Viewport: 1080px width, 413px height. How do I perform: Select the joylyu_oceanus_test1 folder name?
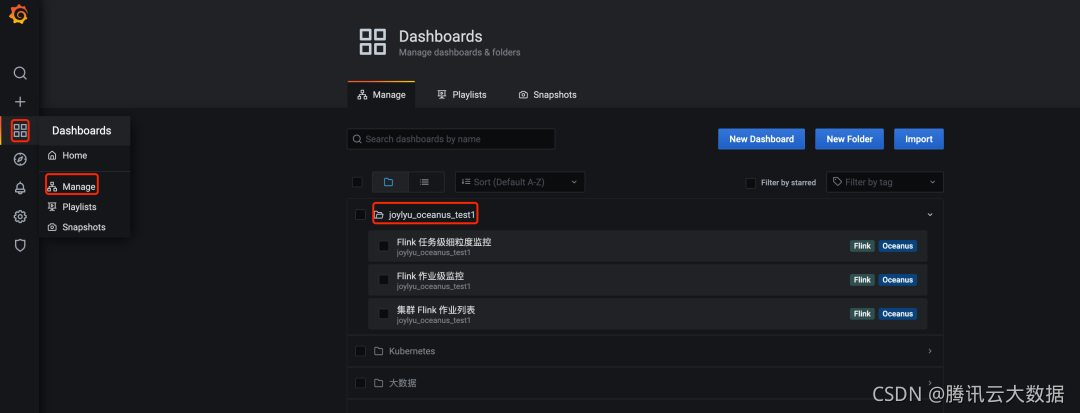[x=432, y=215]
